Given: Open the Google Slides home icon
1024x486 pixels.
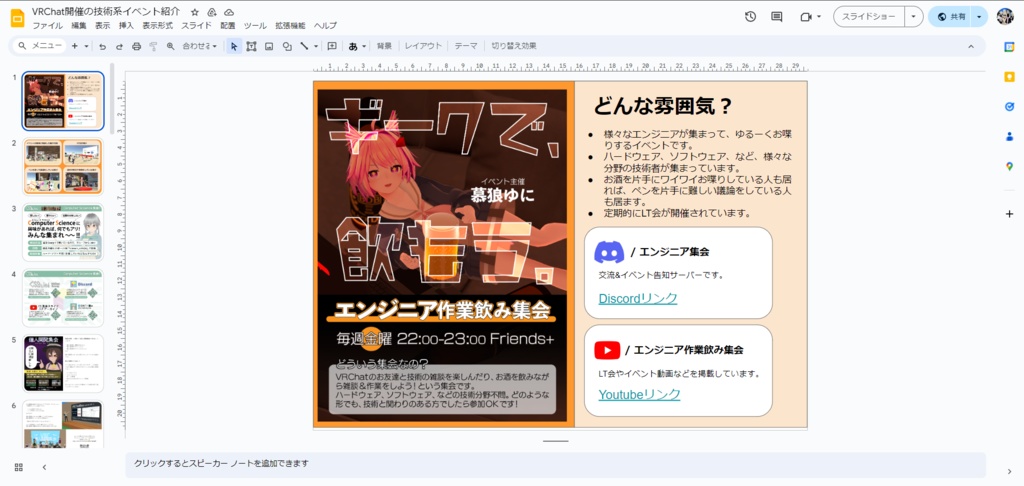Looking at the screenshot, I should [x=18, y=18].
